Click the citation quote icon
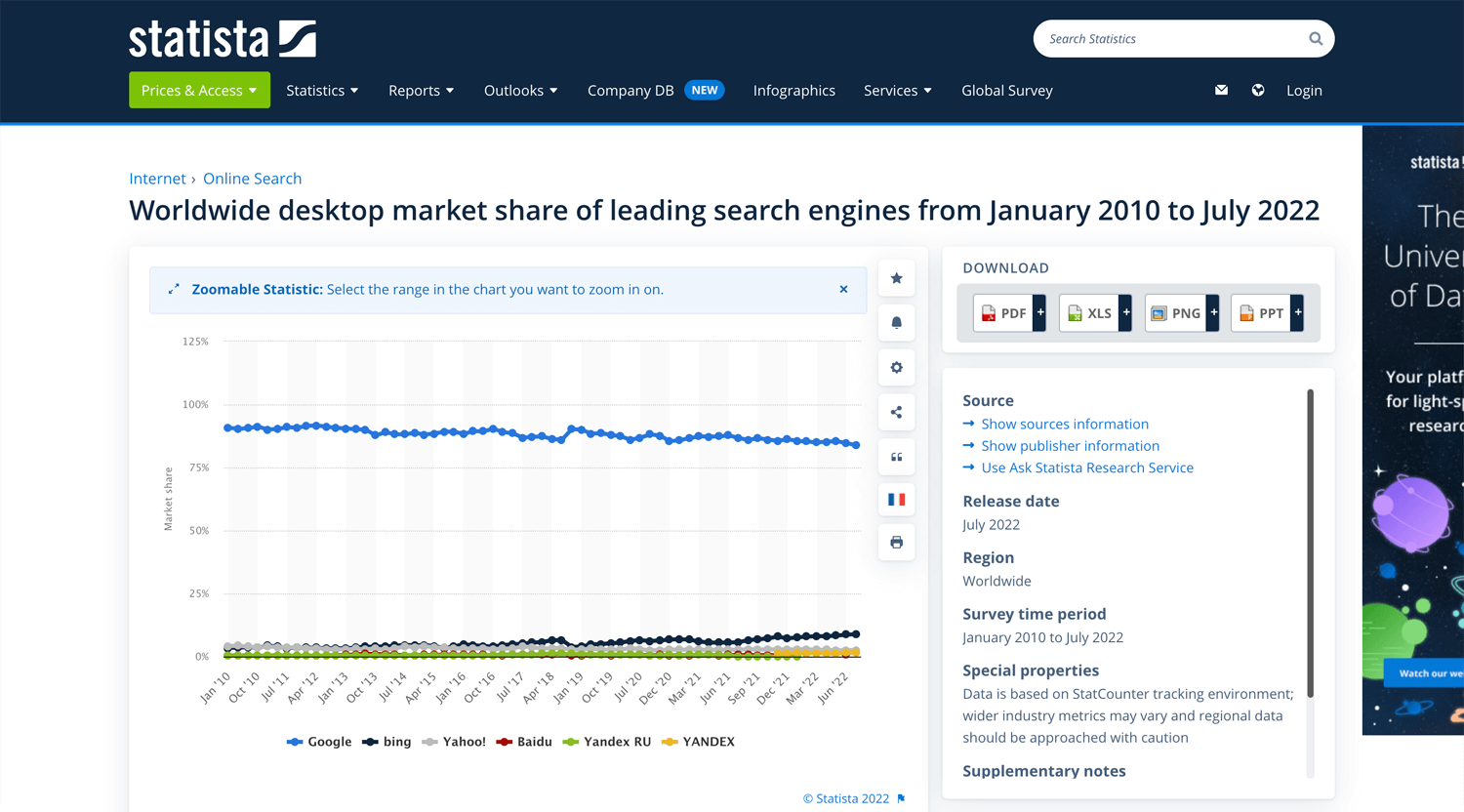1464x812 pixels. pos(896,457)
